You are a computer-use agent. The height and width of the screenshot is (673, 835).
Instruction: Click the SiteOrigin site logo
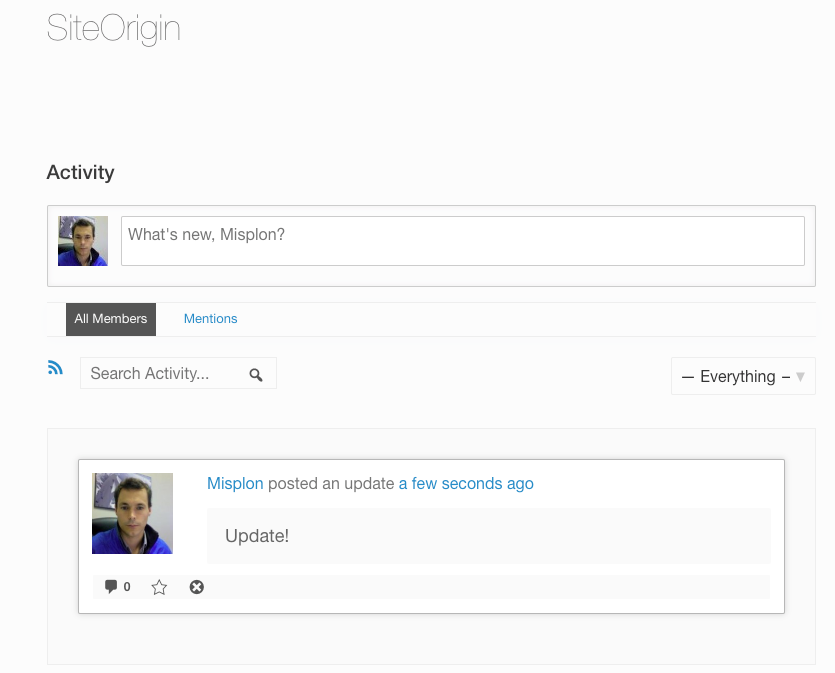113,28
